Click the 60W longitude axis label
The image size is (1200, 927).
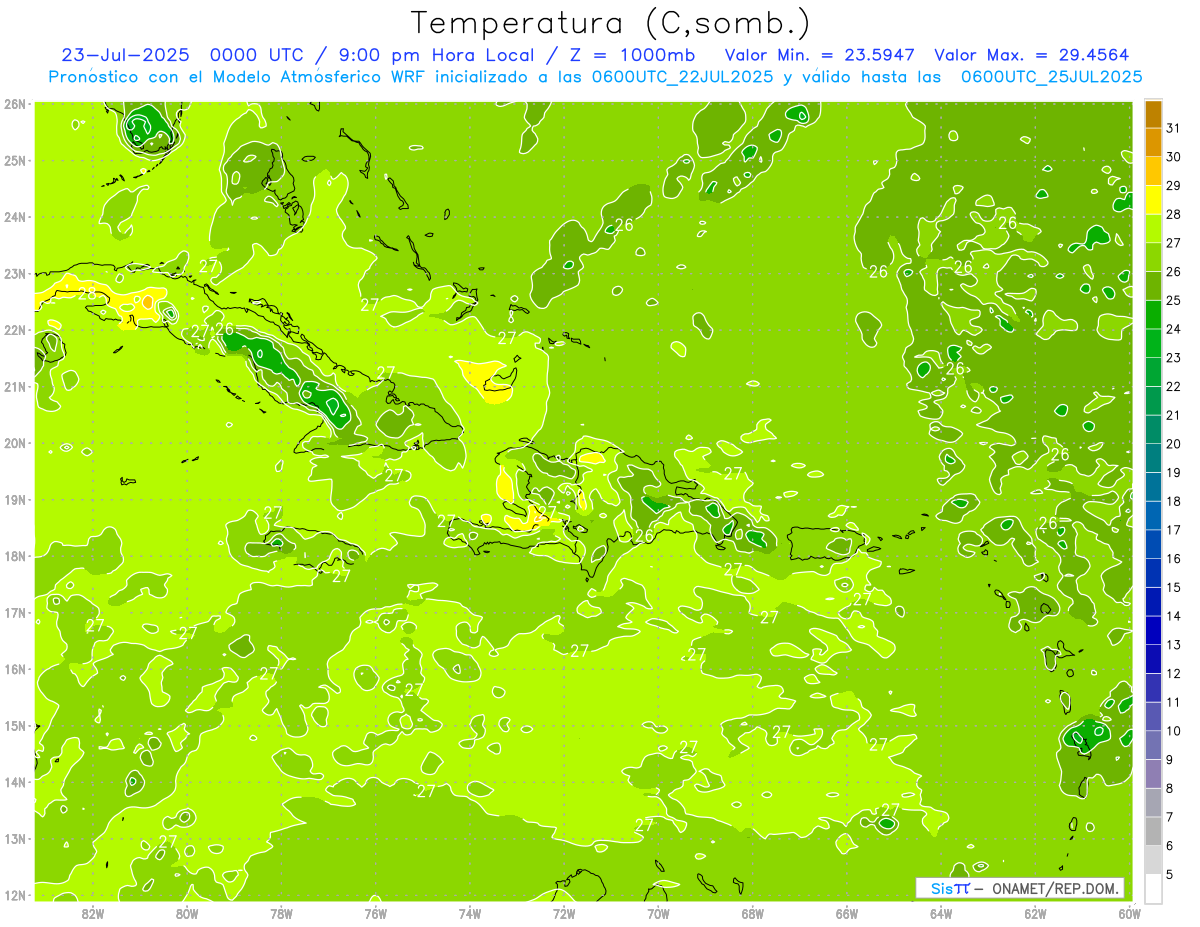click(x=1130, y=913)
